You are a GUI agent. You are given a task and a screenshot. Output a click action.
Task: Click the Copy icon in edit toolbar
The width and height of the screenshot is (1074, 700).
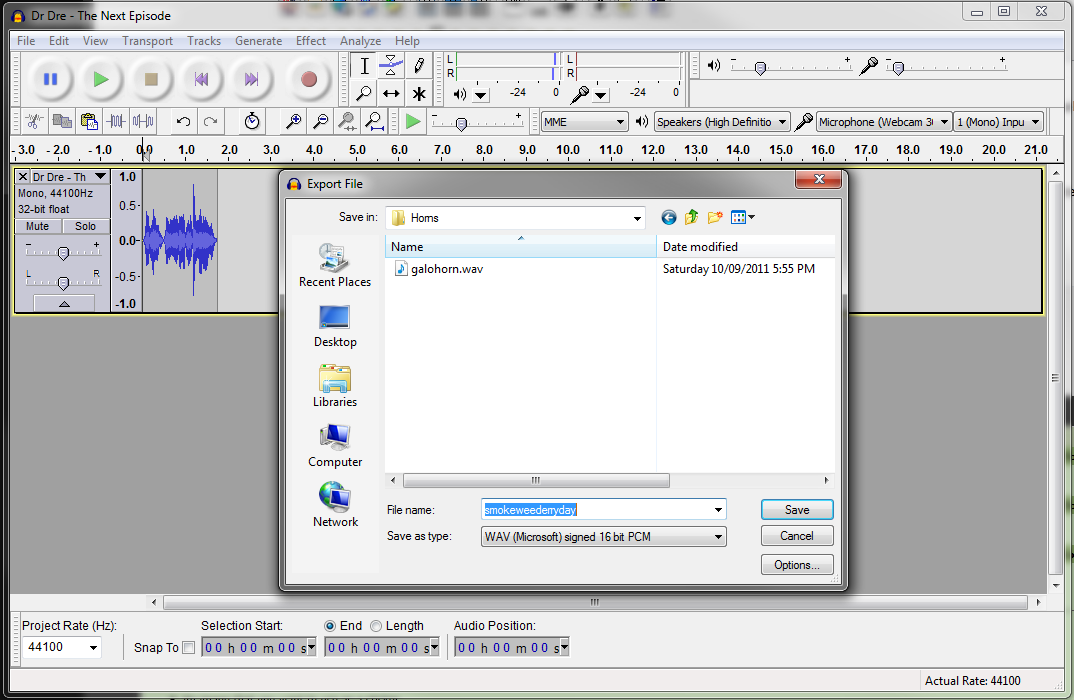[x=62, y=122]
